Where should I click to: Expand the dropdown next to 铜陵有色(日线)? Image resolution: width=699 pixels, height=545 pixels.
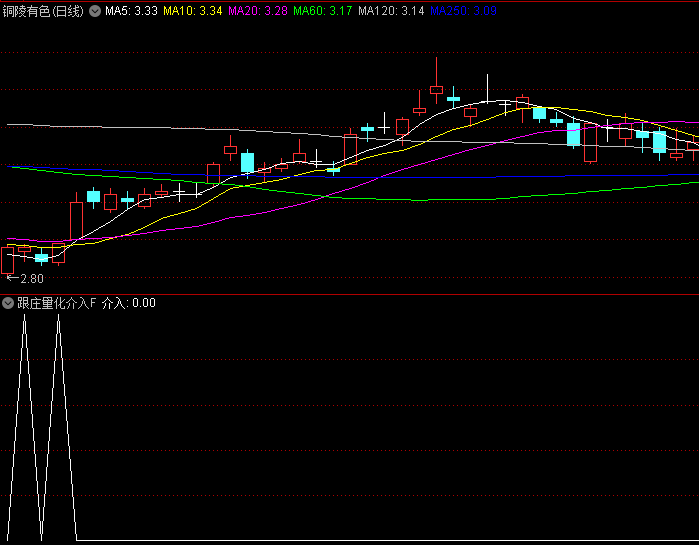coord(95,11)
